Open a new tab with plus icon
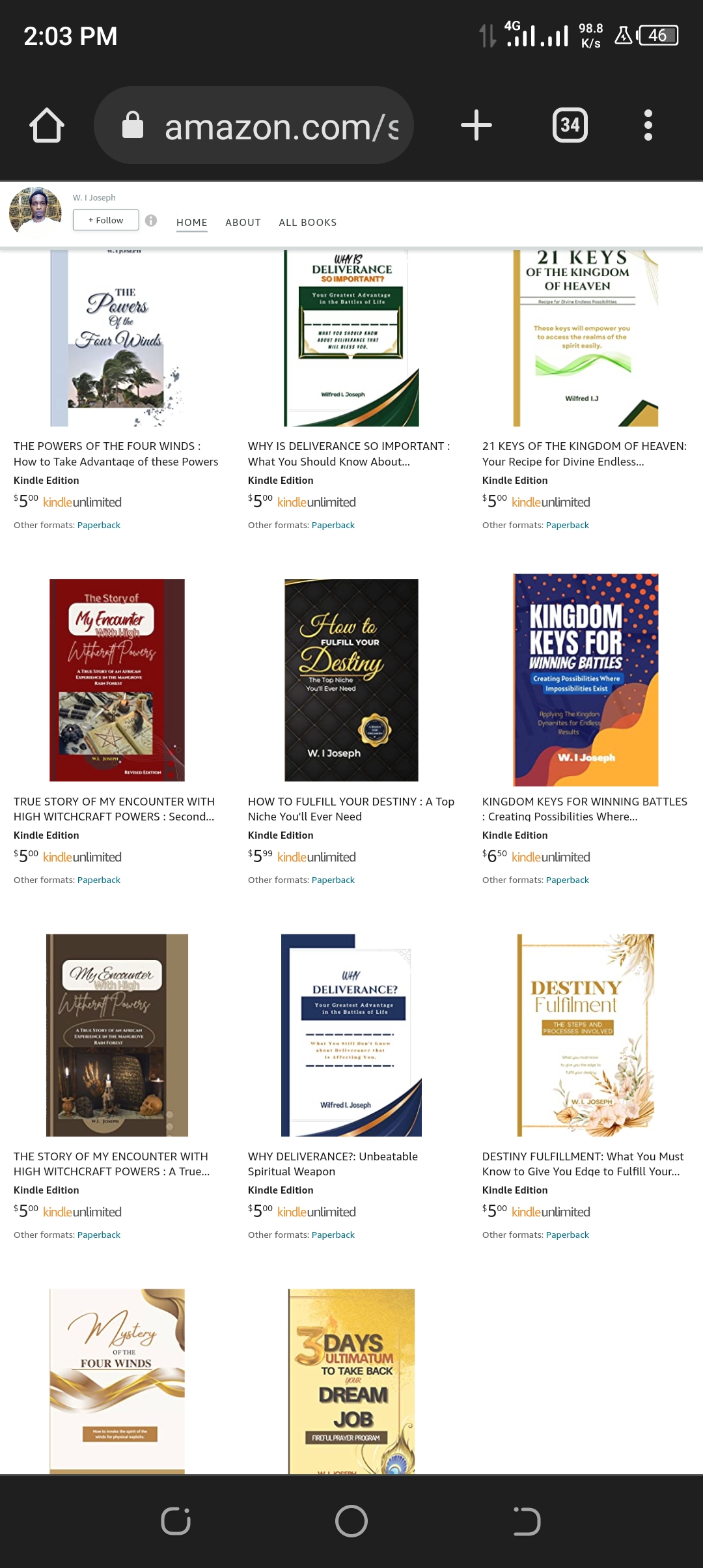 coord(476,125)
